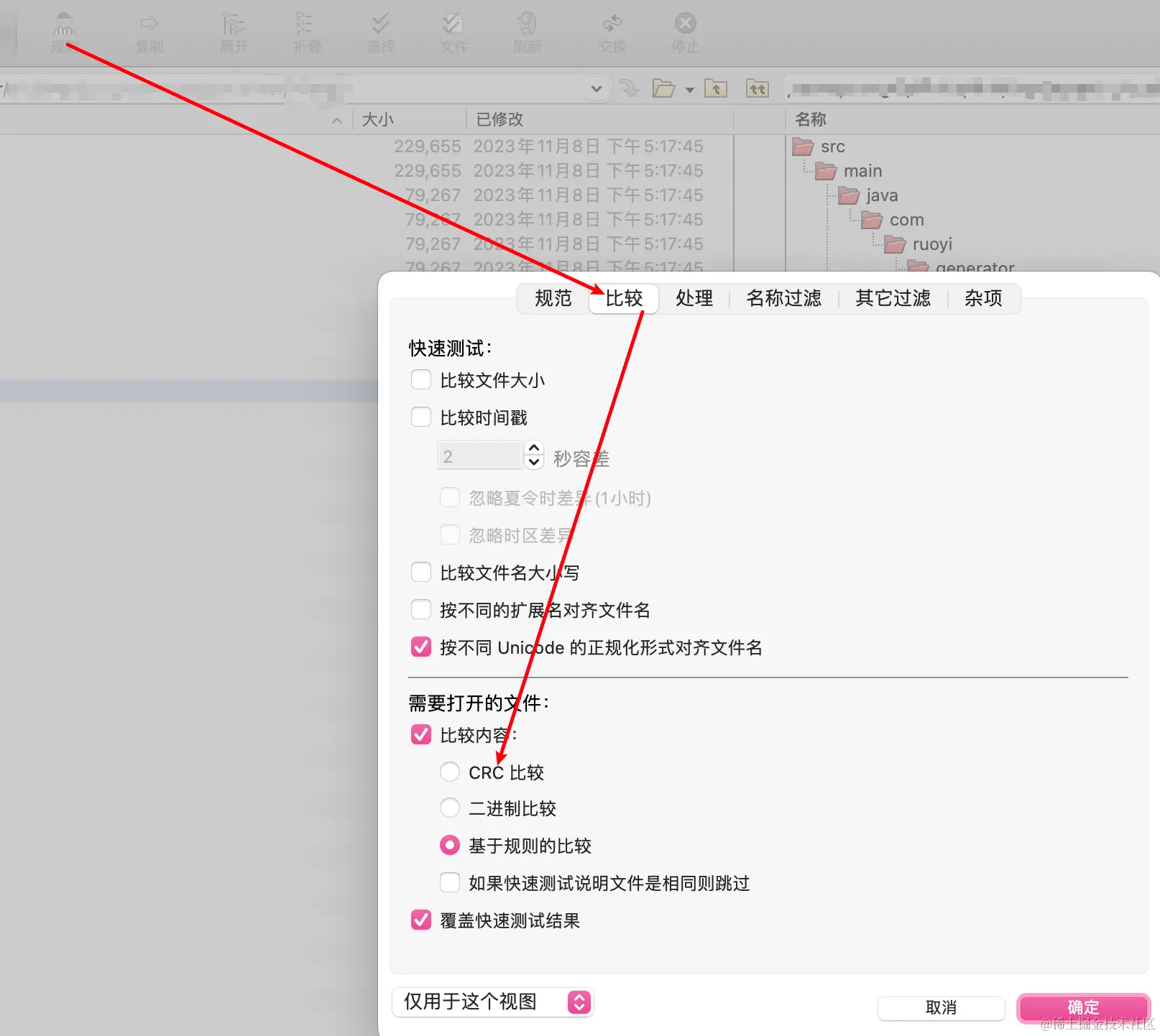Enable 按不同的扩展名对齐文件名 checkbox
Viewport: 1160px width, 1036px height.
[x=421, y=609]
